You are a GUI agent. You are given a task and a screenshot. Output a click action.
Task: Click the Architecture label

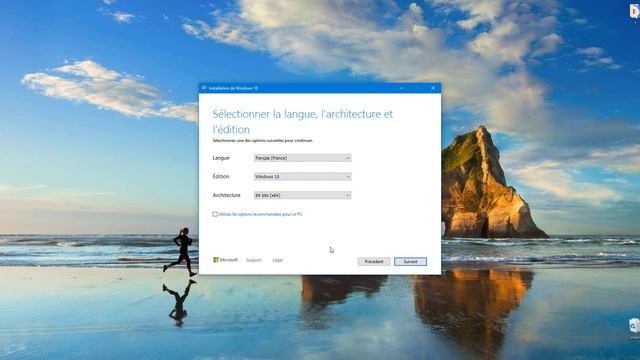point(227,196)
